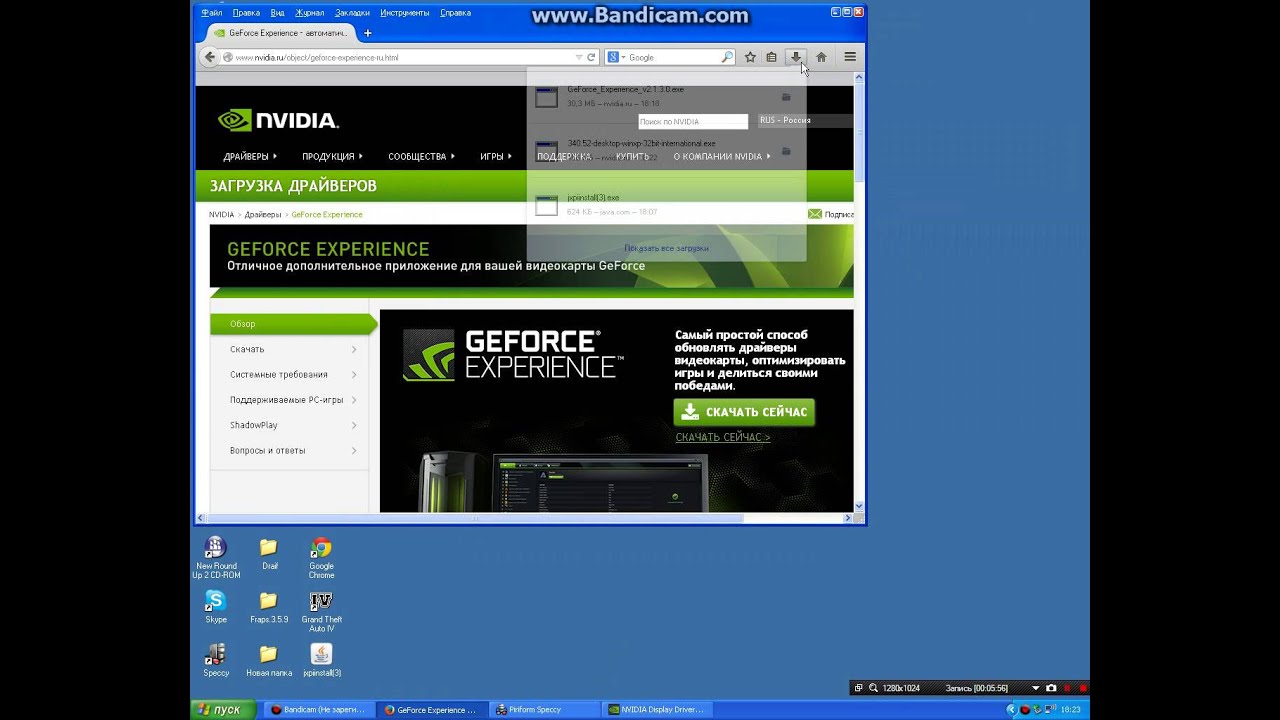Open the Вопросы и ответы sidebar section
Viewport: 1280px width, 720px height.
289,450
